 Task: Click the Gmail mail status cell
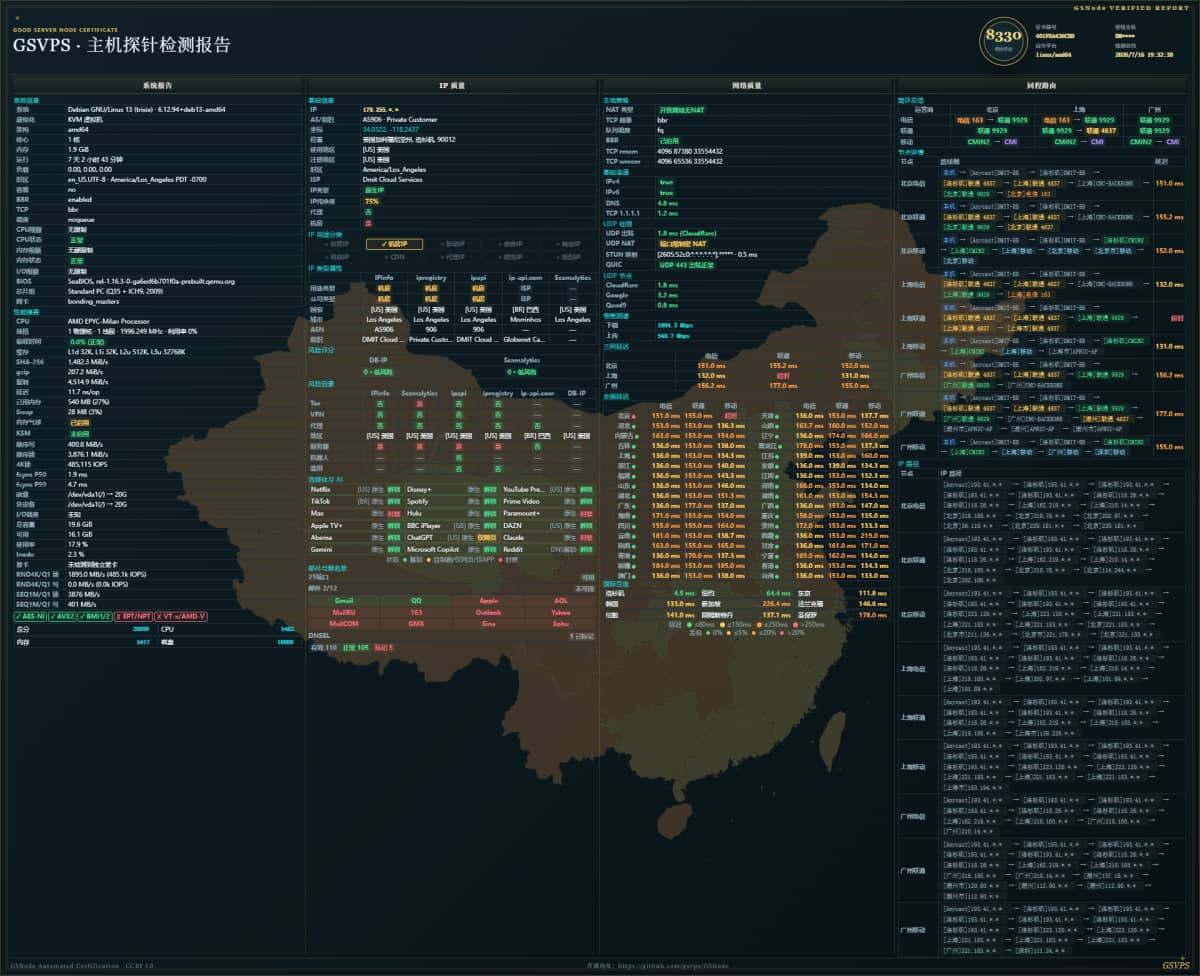click(x=344, y=600)
